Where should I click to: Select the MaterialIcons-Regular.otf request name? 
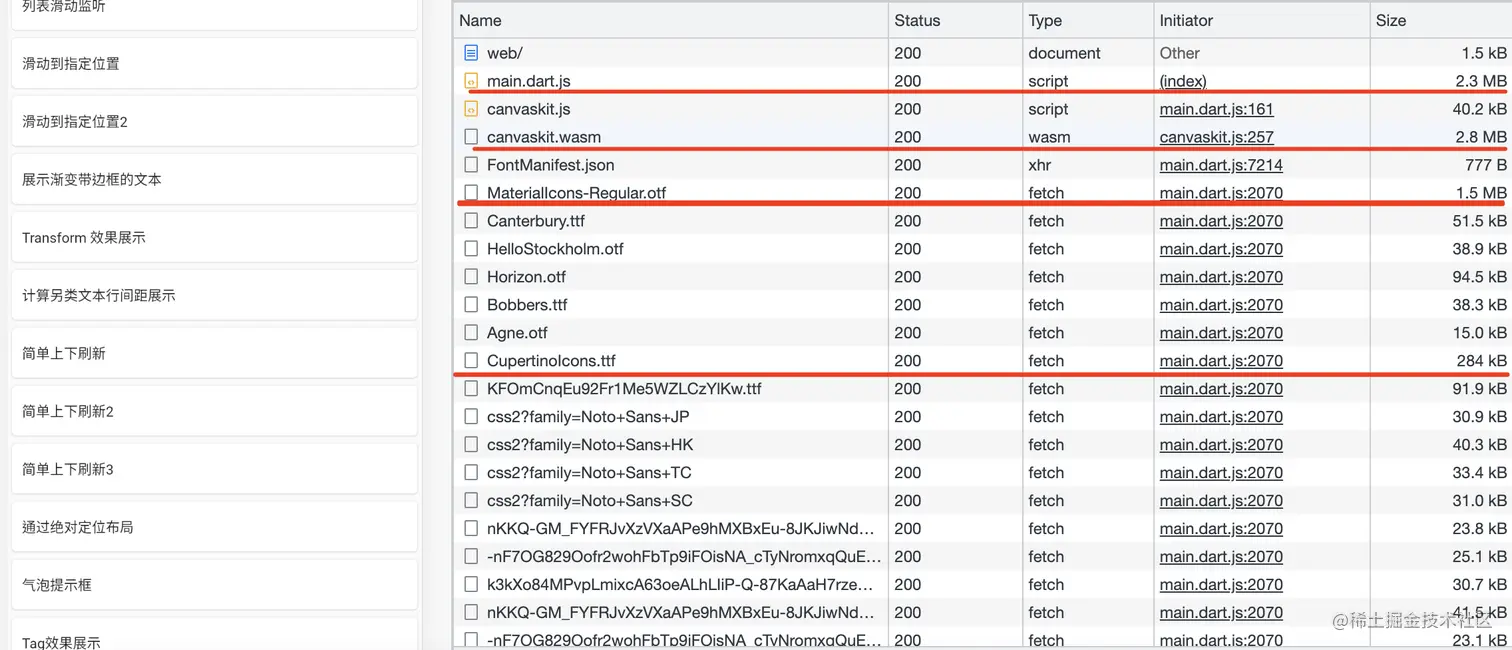(576, 193)
